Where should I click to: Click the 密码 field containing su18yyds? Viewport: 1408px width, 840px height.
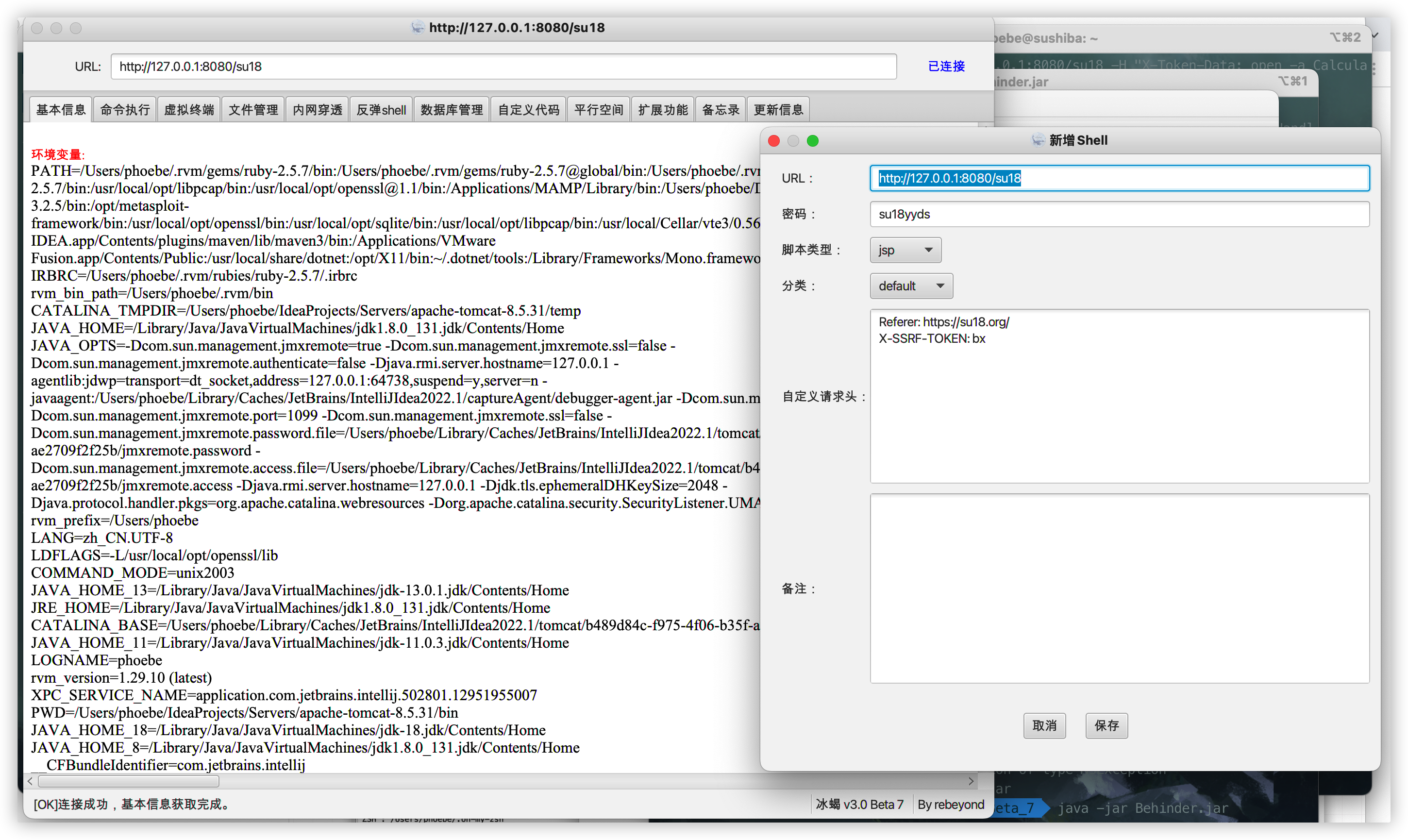tap(1119, 215)
